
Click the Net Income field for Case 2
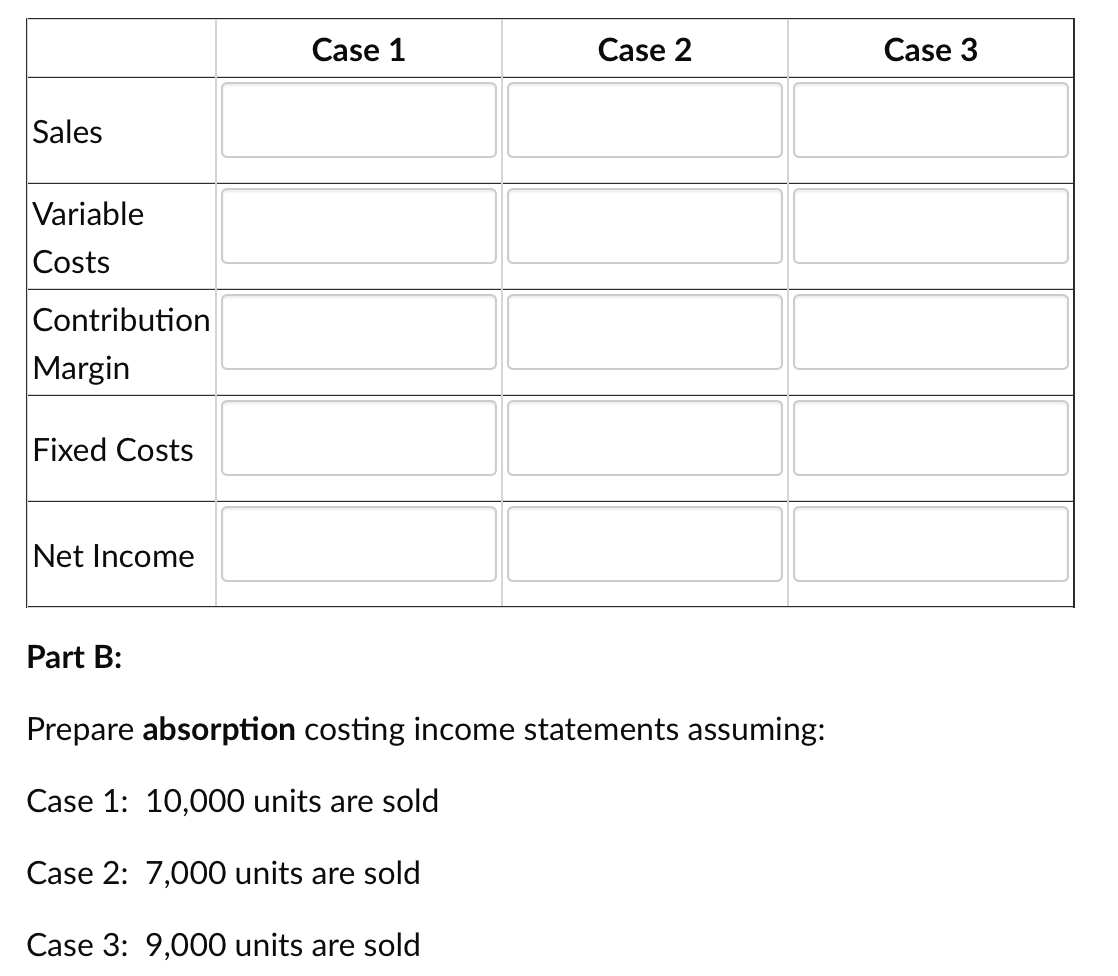(x=644, y=544)
